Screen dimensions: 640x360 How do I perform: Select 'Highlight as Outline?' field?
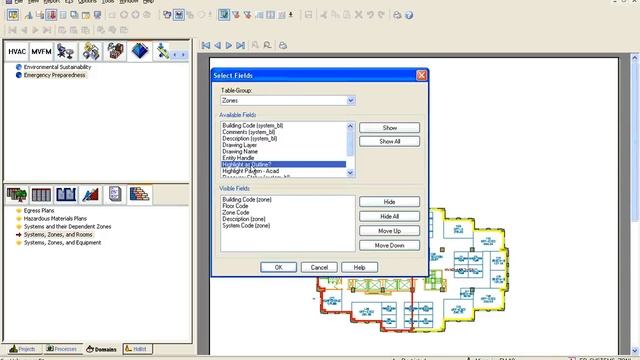284,164
